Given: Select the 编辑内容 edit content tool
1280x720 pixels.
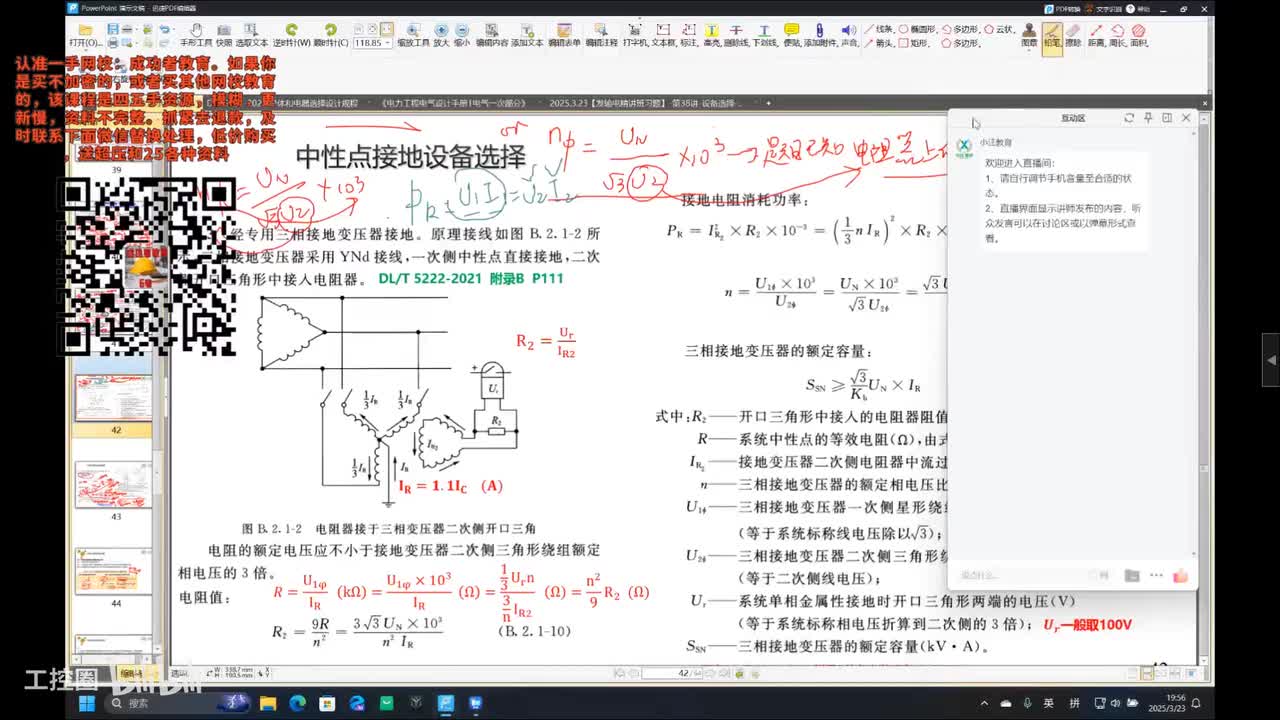Looking at the screenshot, I should pos(492,37).
